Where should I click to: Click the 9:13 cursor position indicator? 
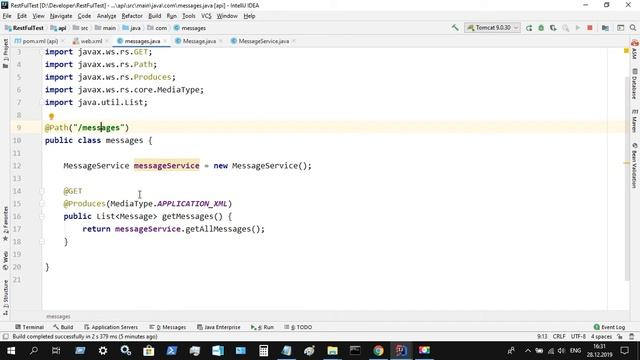(542, 336)
